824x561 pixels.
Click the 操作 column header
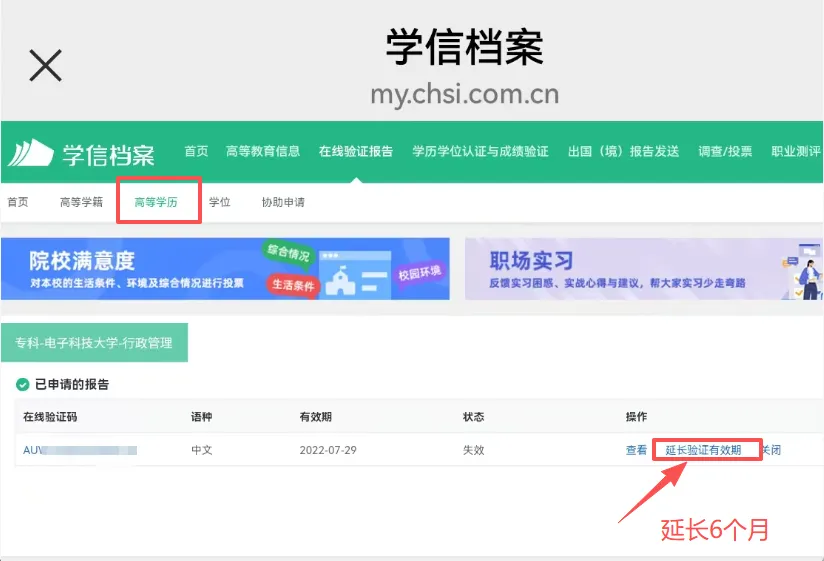636,417
